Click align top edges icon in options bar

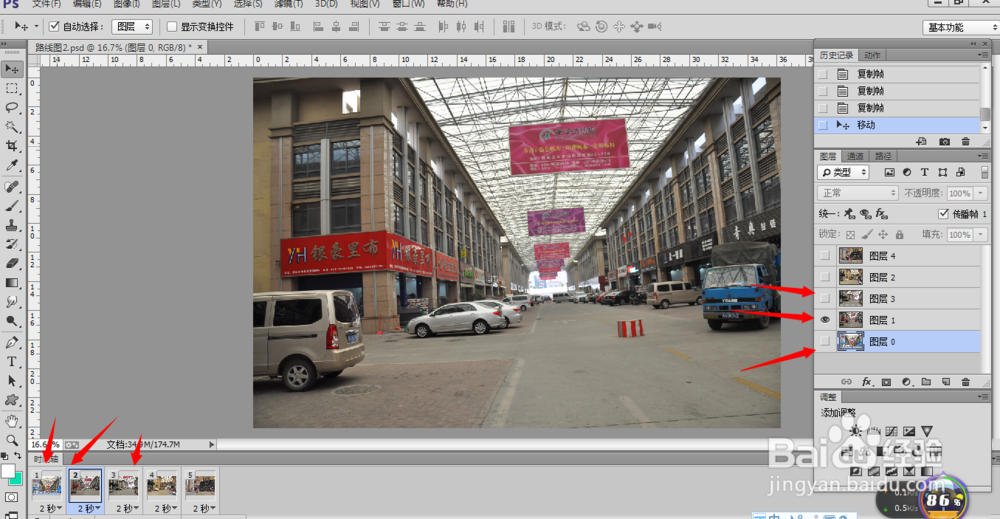pos(259,26)
